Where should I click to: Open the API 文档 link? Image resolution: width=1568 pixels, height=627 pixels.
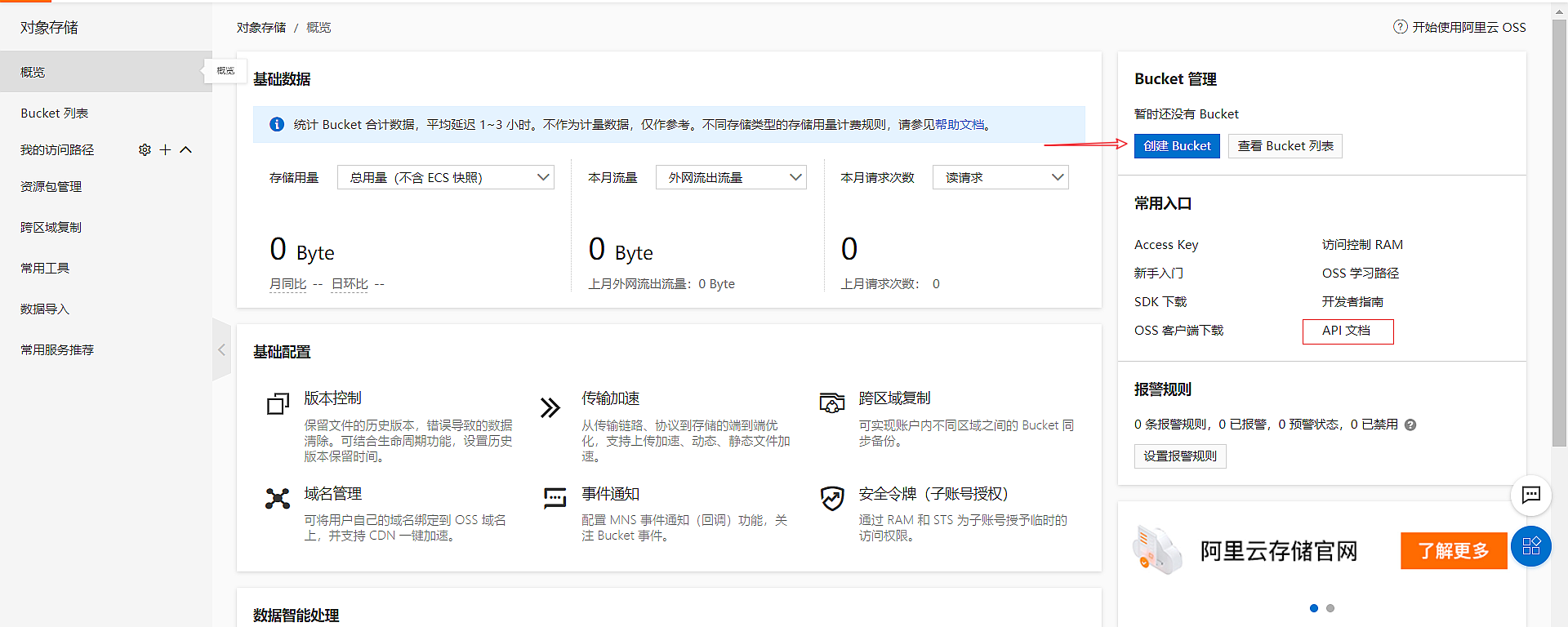[1346, 331]
